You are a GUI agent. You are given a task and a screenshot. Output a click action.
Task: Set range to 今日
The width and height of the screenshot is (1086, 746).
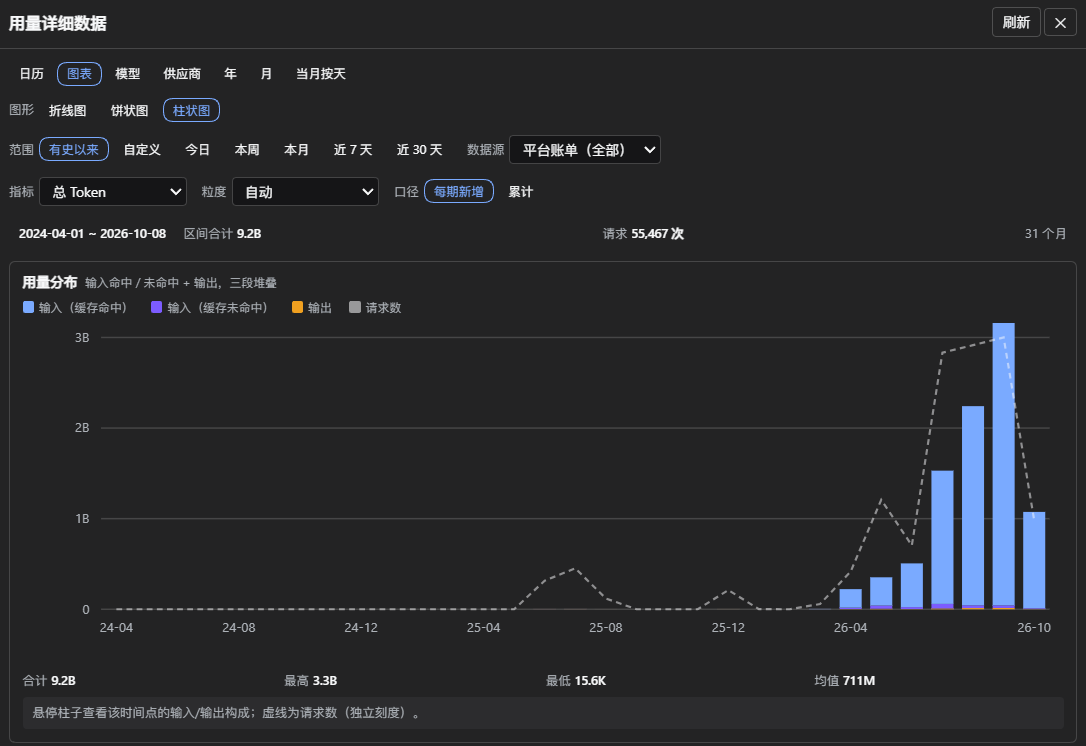click(x=197, y=149)
